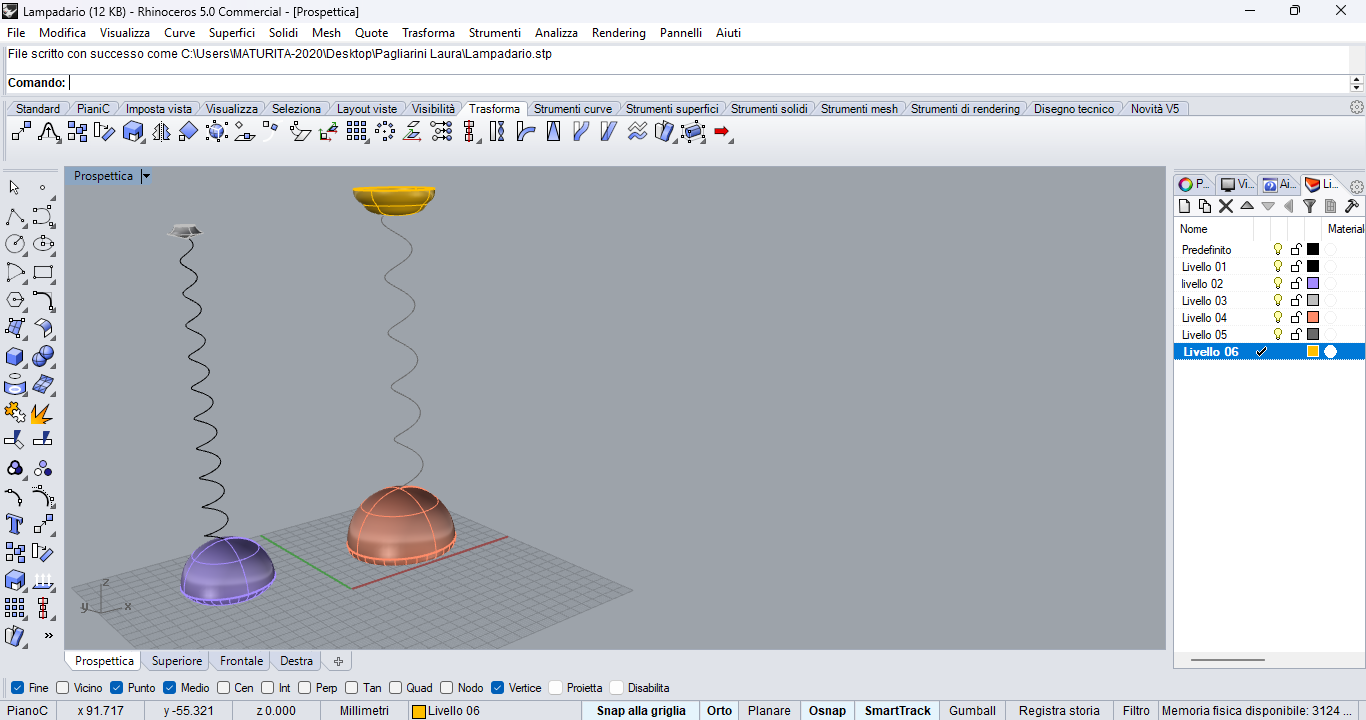The width and height of the screenshot is (1366, 720).
Task: Click the Mirror transform icon
Action: coord(161,132)
